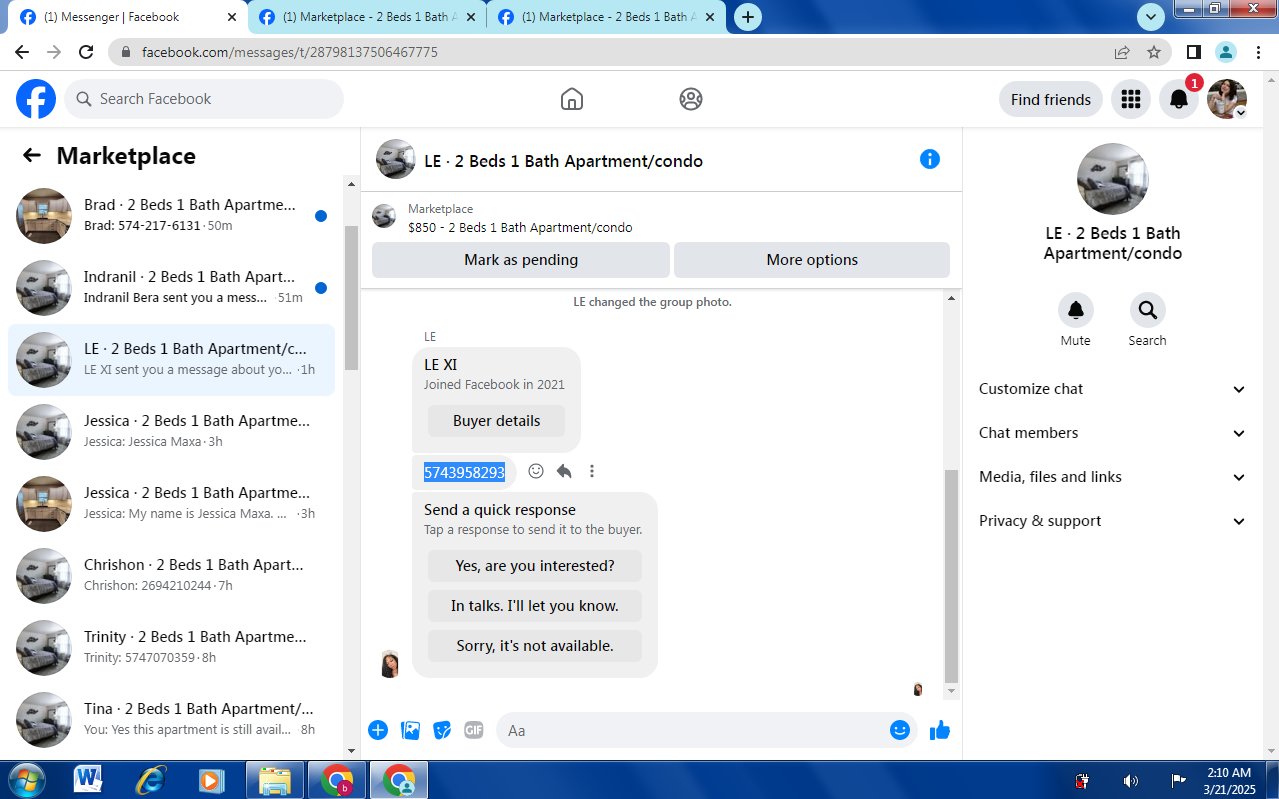Mute this conversation with the bell icon
This screenshot has width=1279, height=799.
[1076, 310]
